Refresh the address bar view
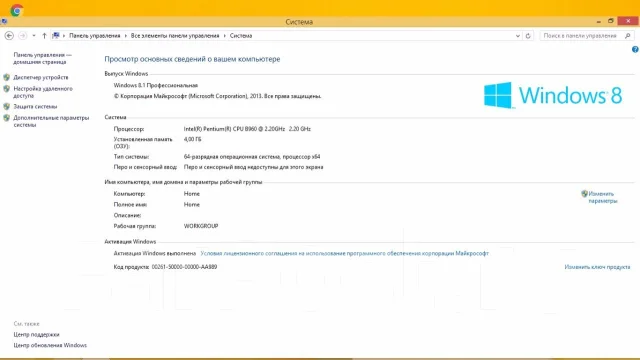This screenshot has height=360, width=640. pos(528,36)
